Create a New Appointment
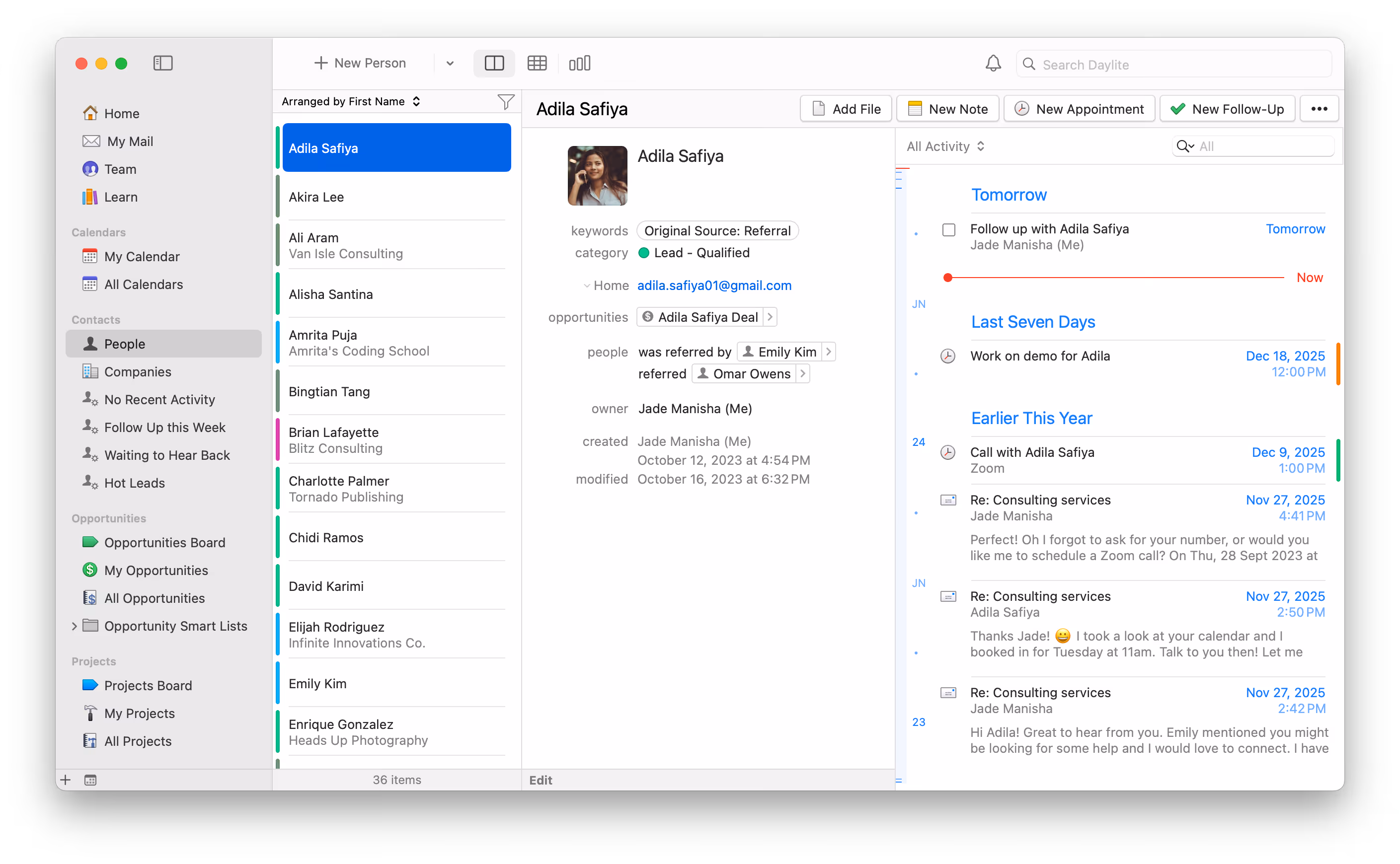 1079,109
